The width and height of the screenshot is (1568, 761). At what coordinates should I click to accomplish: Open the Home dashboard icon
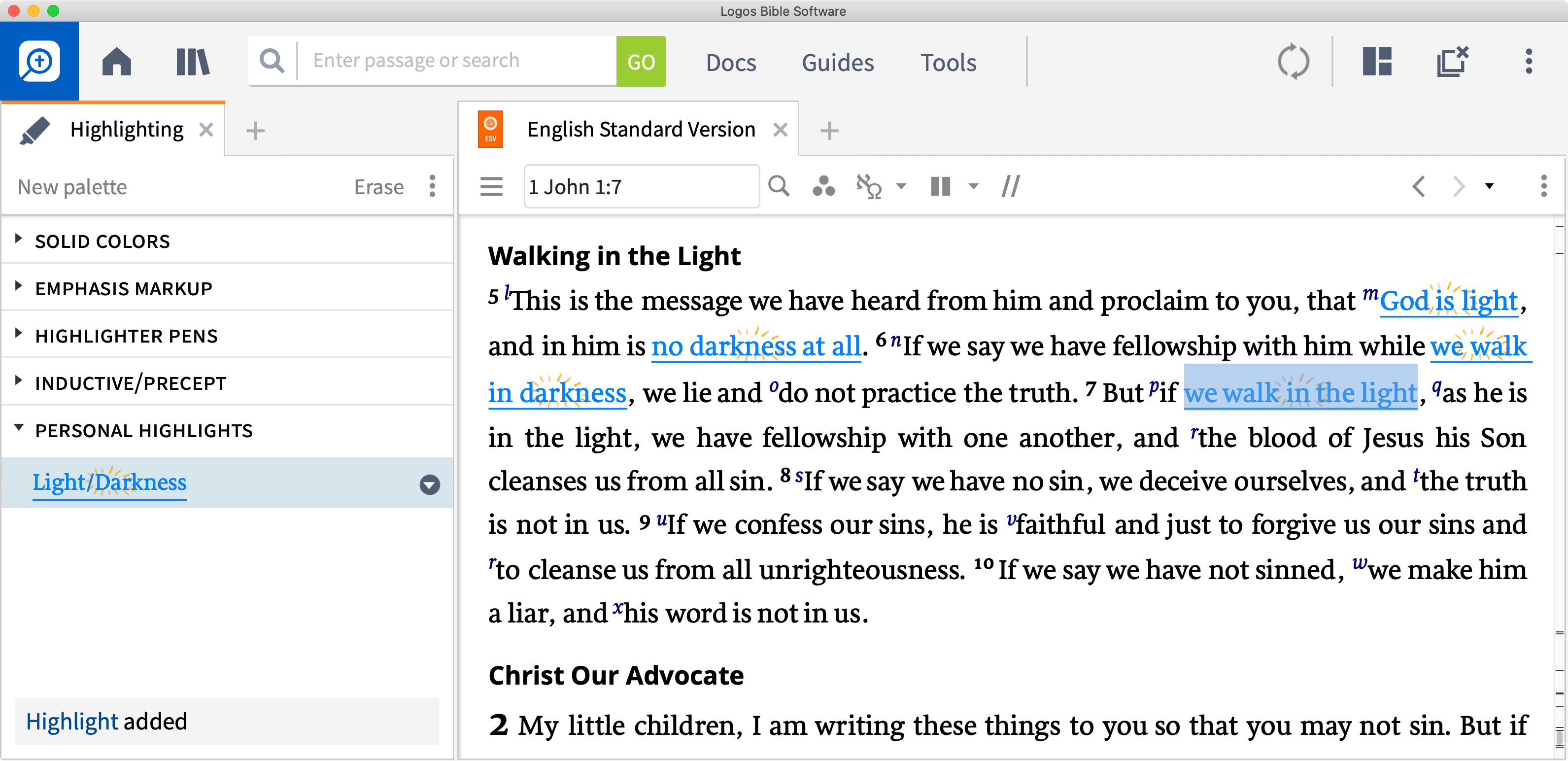pyautogui.click(x=116, y=62)
